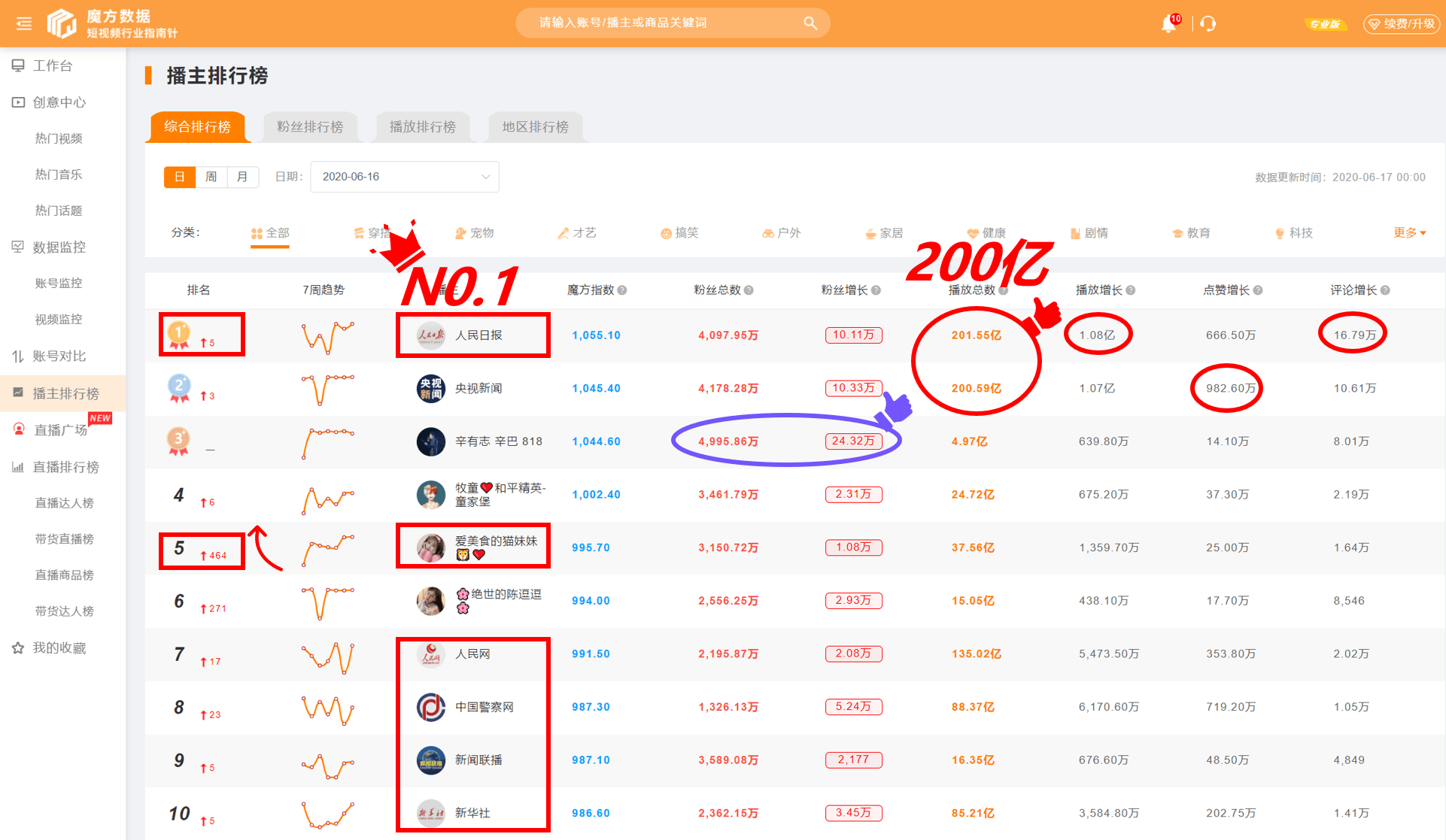Click help icon beside 粉丝总数

coord(749,290)
